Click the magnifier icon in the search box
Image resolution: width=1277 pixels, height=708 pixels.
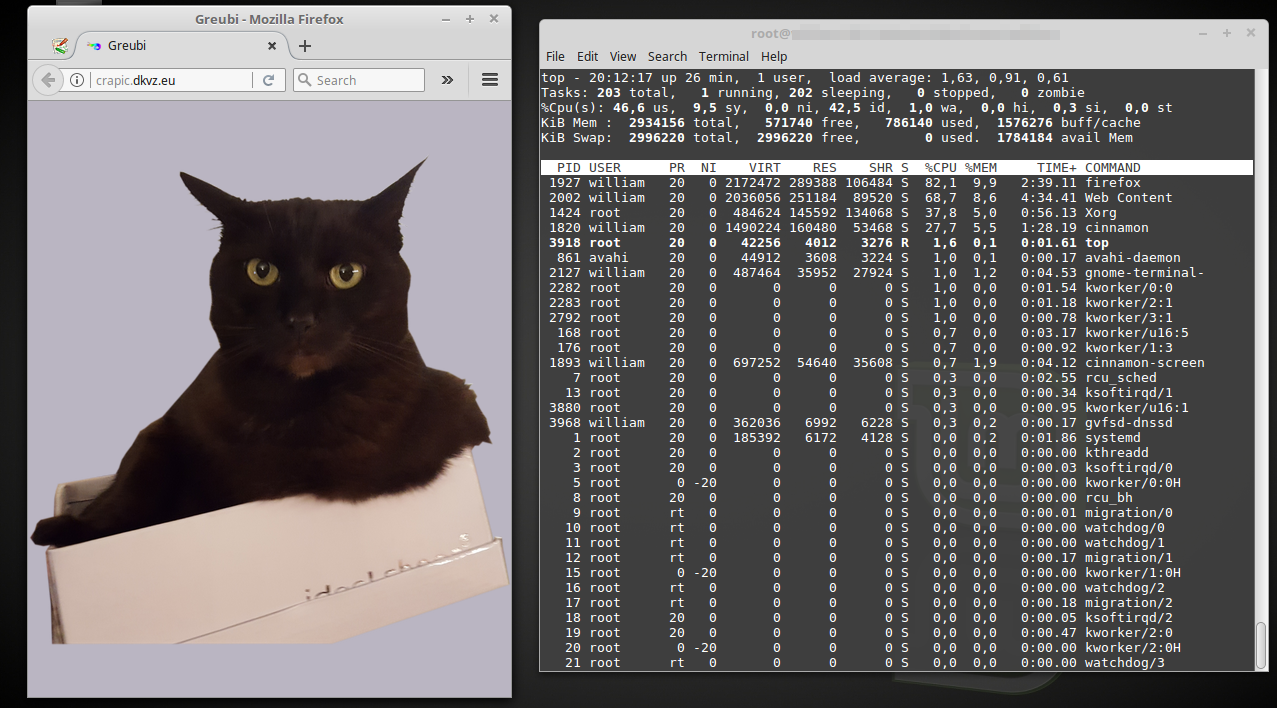click(x=304, y=80)
